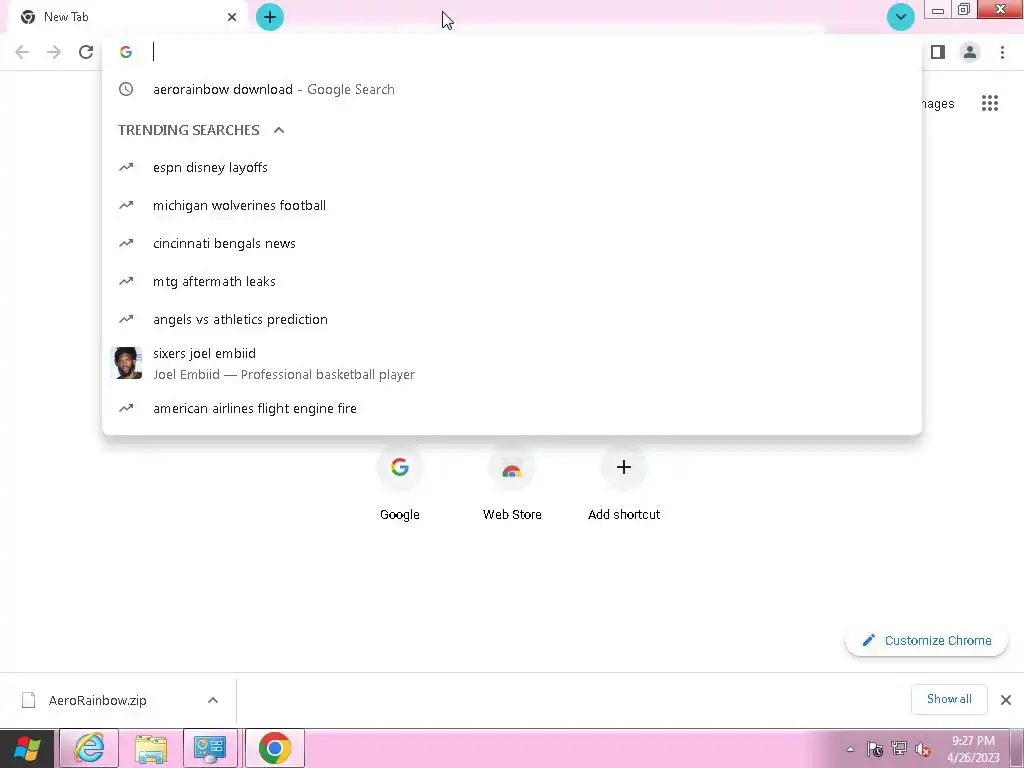Image resolution: width=1024 pixels, height=768 pixels.
Task: Open the taskbar clock showing 9:27 PM
Action: click(974, 749)
